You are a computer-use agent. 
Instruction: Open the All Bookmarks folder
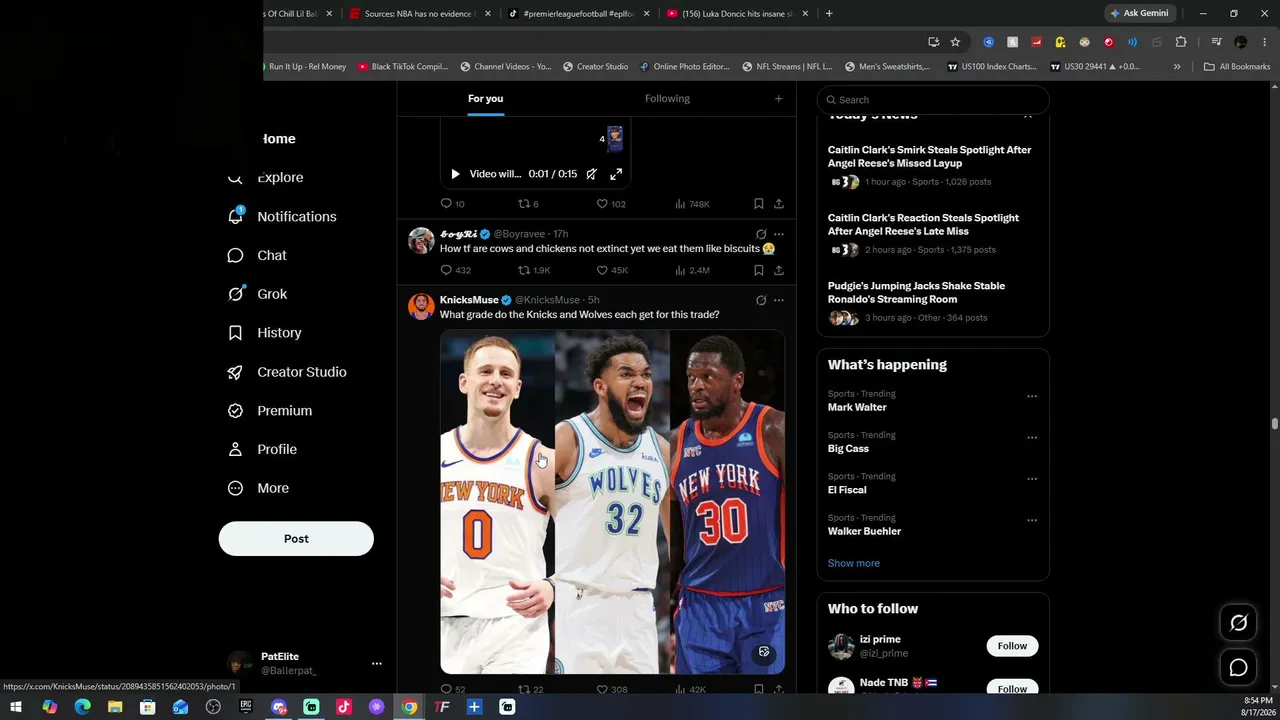click(1237, 67)
